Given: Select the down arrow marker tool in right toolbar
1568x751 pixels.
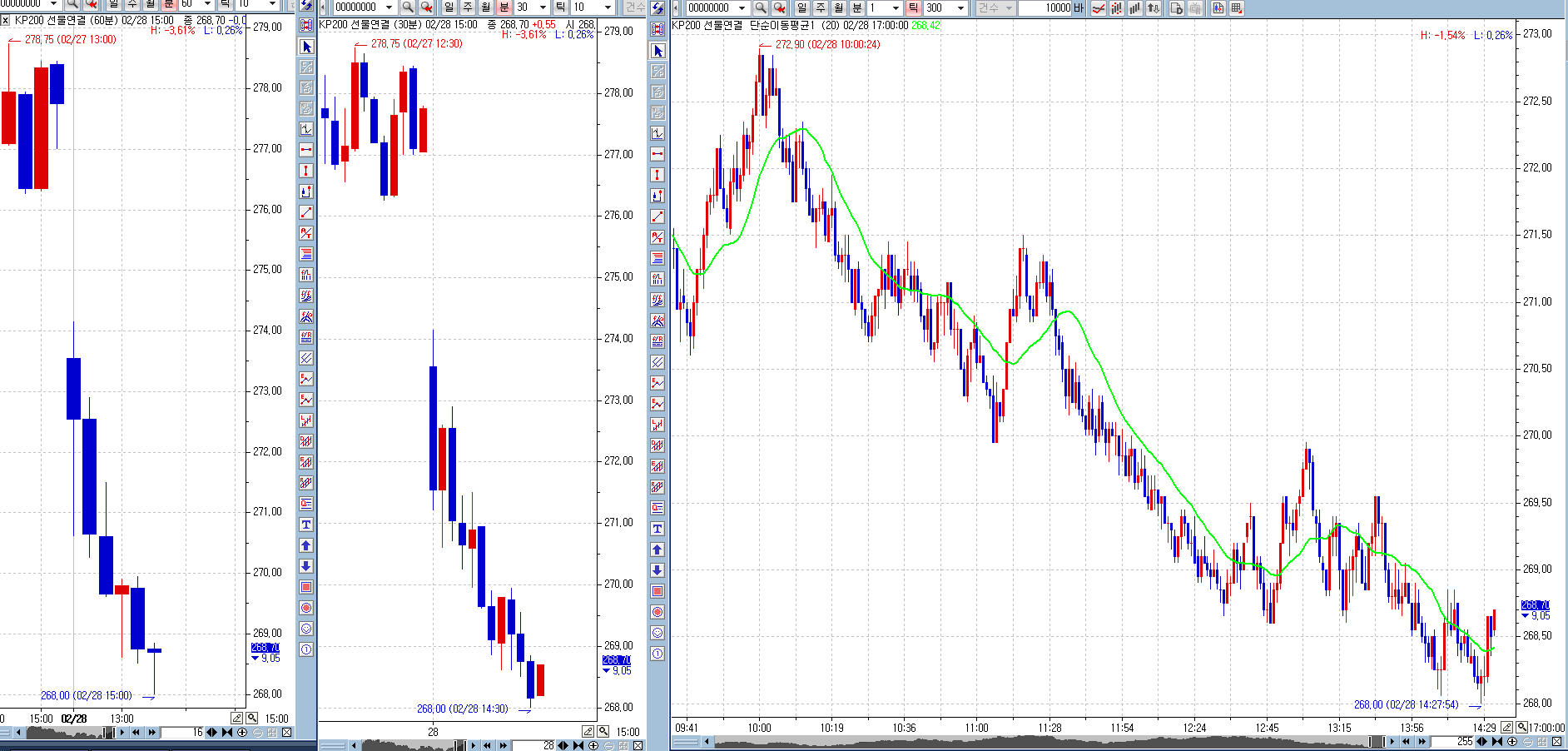Looking at the screenshot, I should click(x=657, y=570).
